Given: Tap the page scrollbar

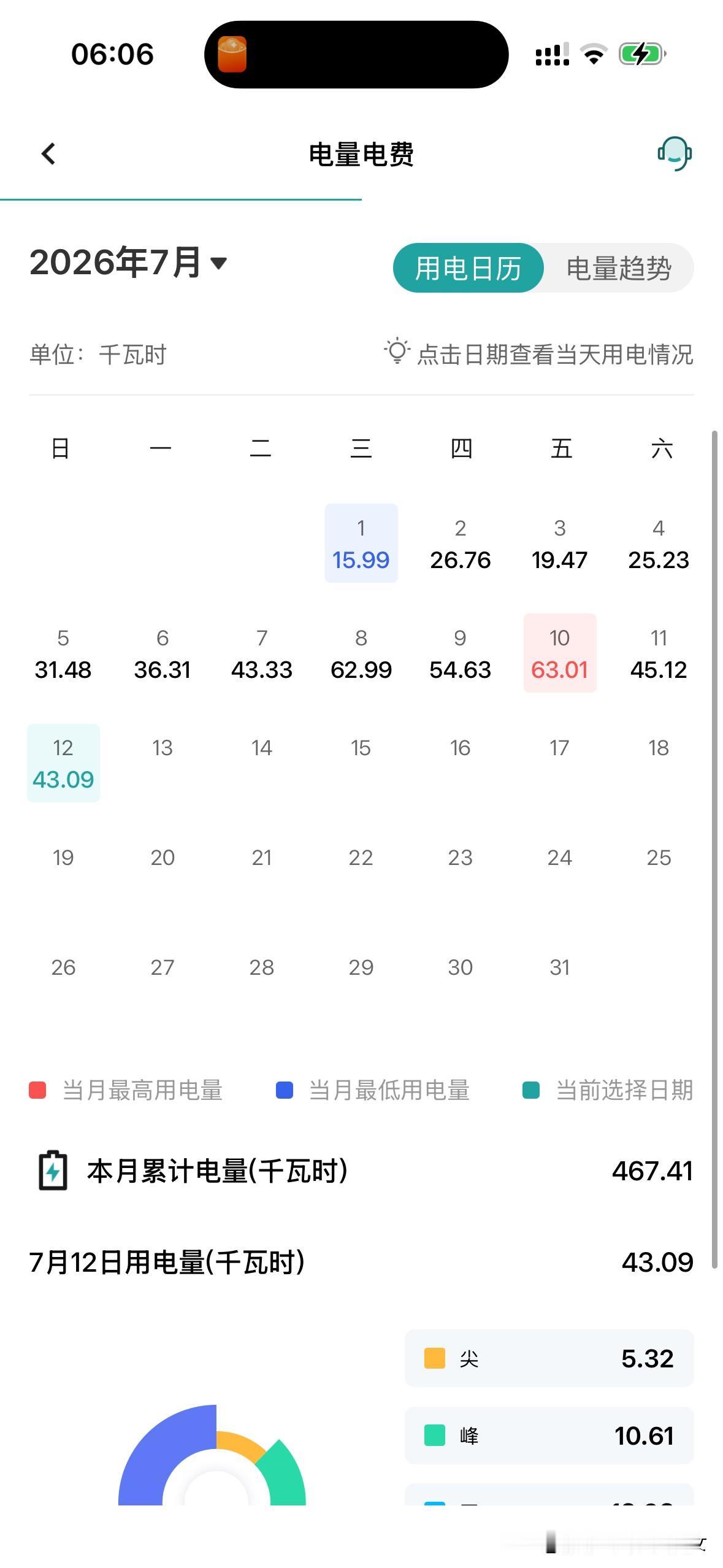Looking at the screenshot, I should point(714,850).
